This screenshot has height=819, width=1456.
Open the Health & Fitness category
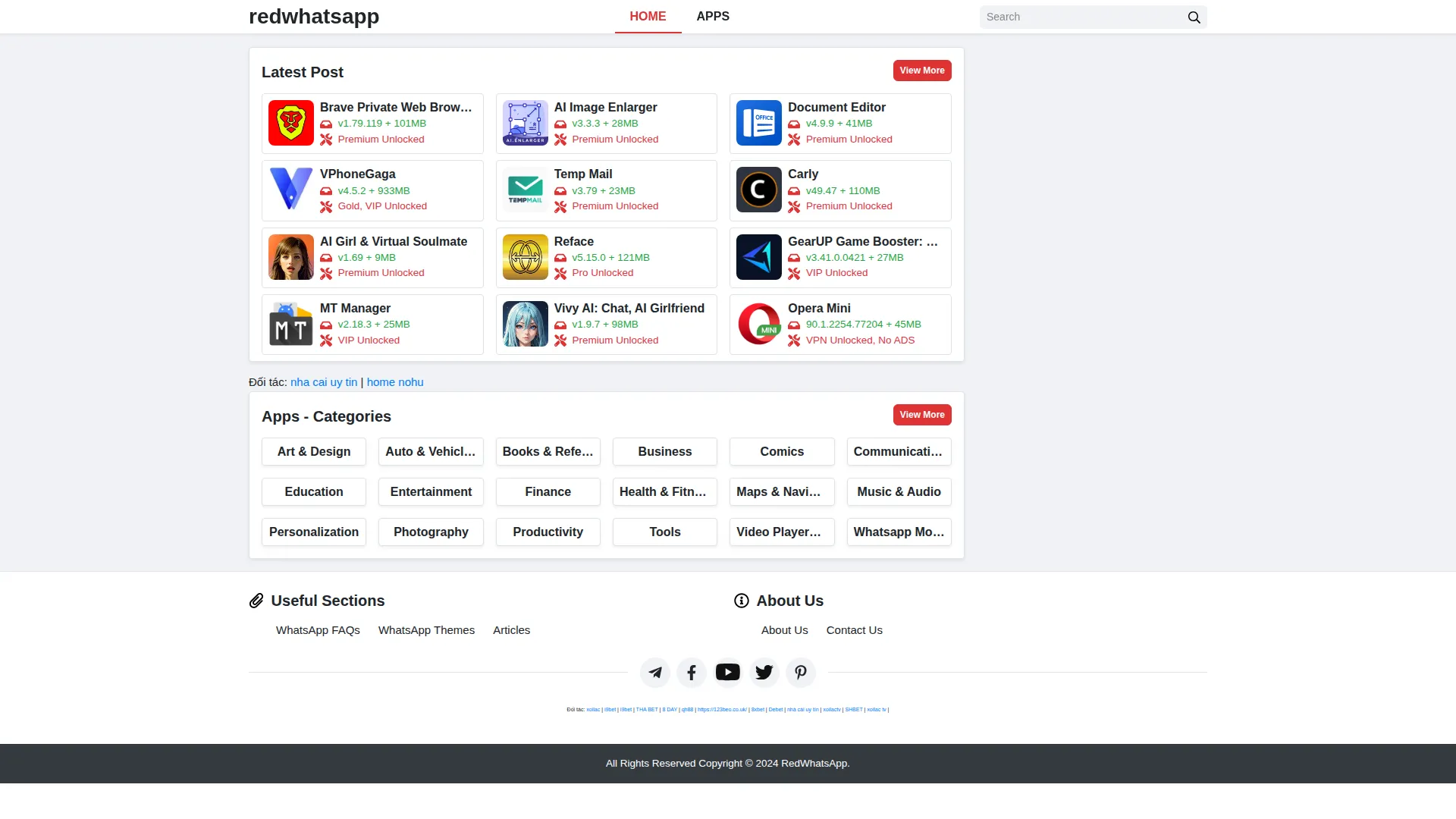pos(665,491)
